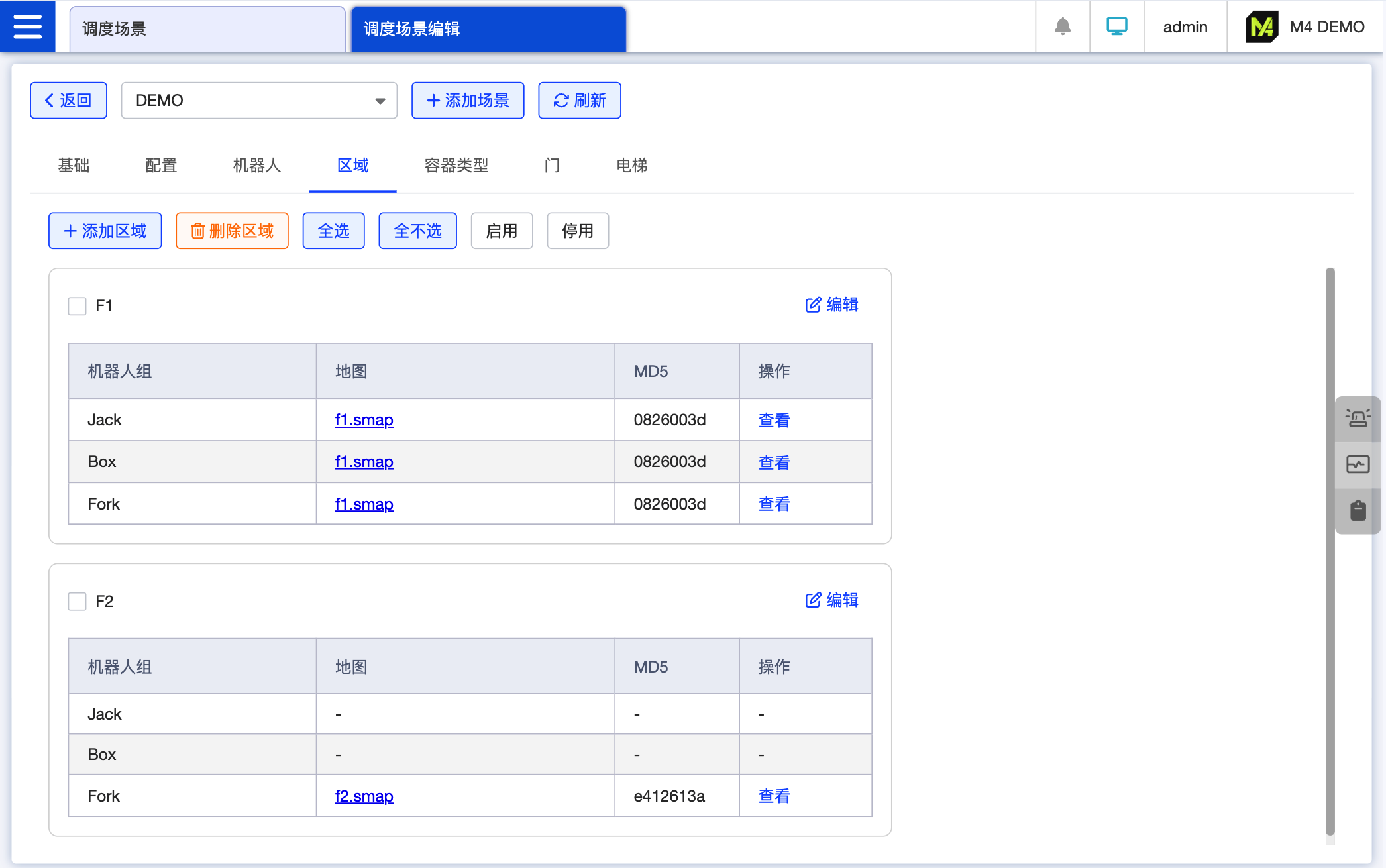Screen dimensions: 1386x868
Task: Check the F2 area checkbox
Action: click(78, 602)
